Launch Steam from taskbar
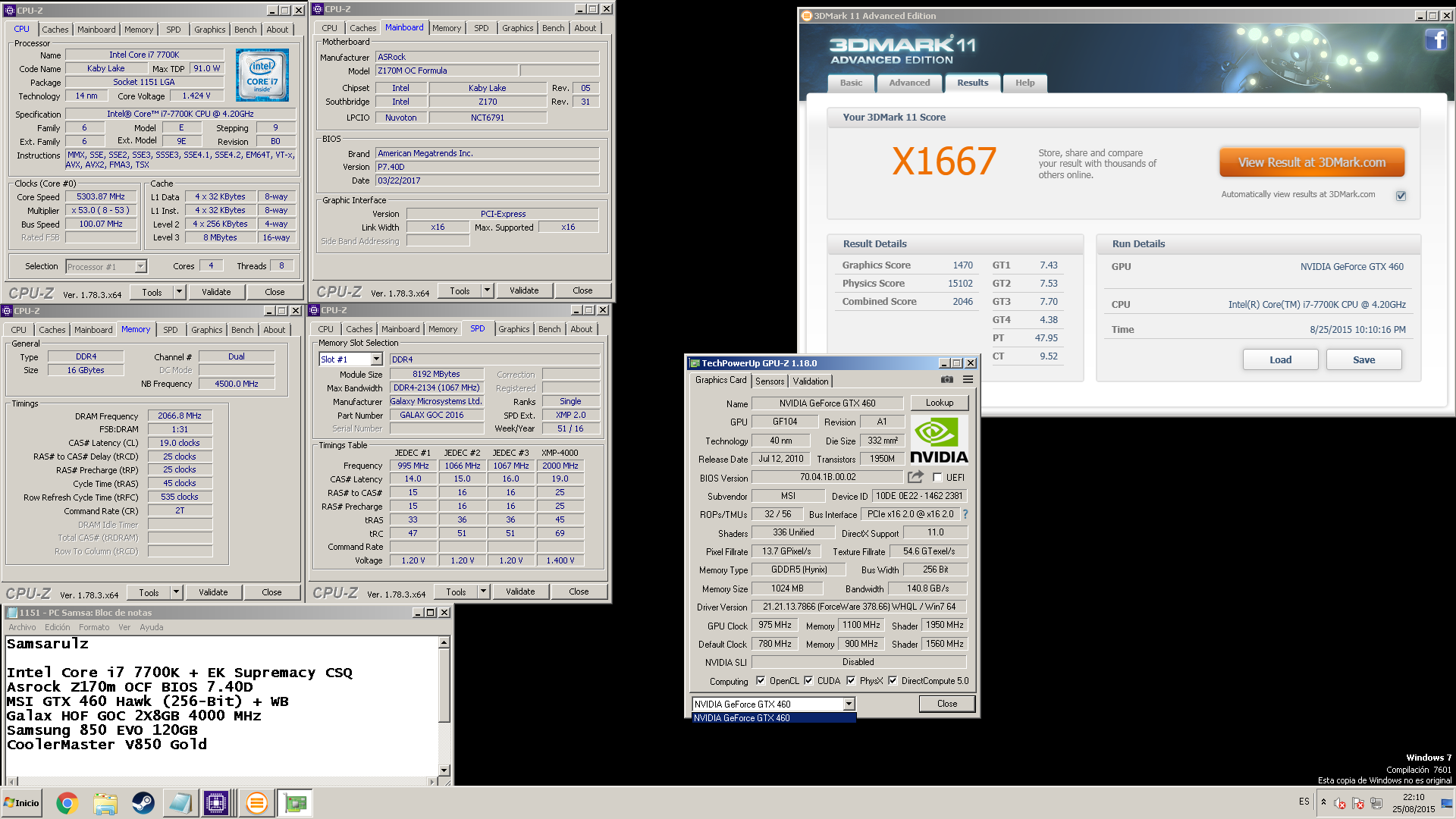1456x819 pixels. click(143, 803)
